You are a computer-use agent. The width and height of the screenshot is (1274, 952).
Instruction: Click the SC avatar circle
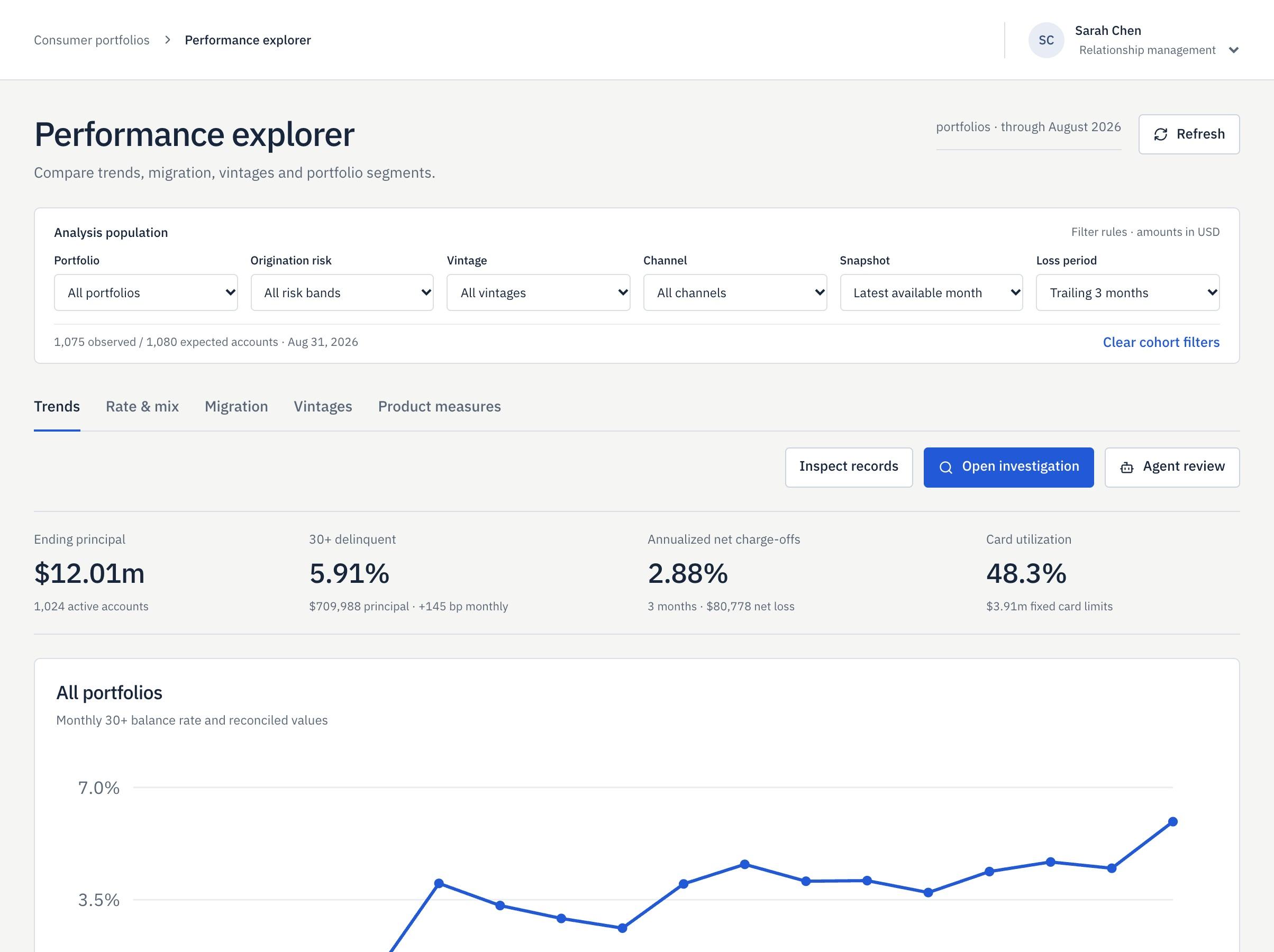tap(1046, 40)
